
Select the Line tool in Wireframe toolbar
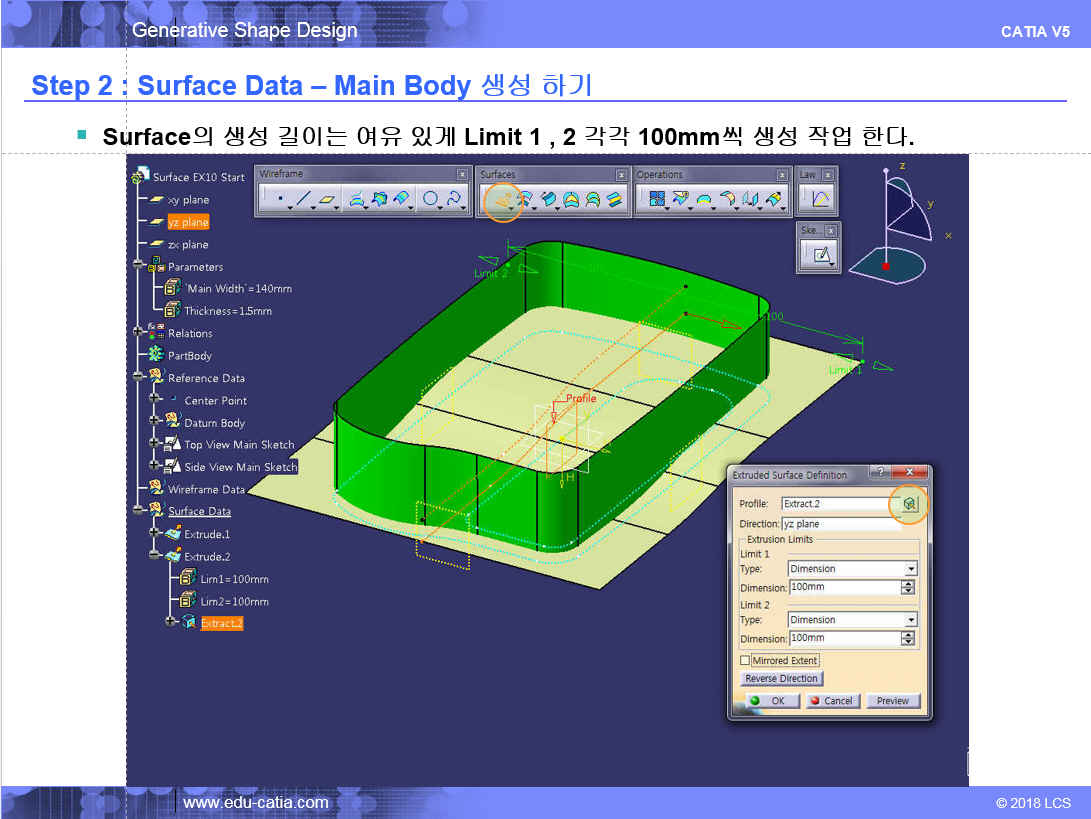tap(303, 200)
